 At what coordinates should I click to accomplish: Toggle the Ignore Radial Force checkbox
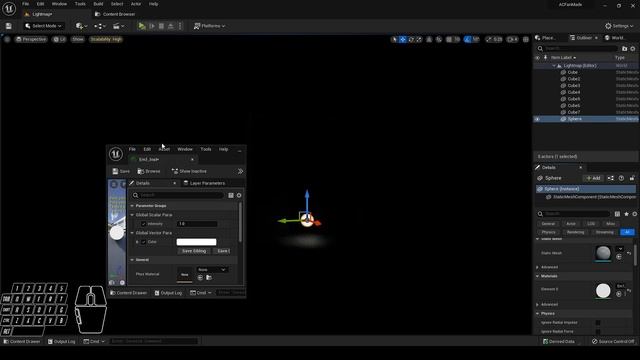coord(598,331)
